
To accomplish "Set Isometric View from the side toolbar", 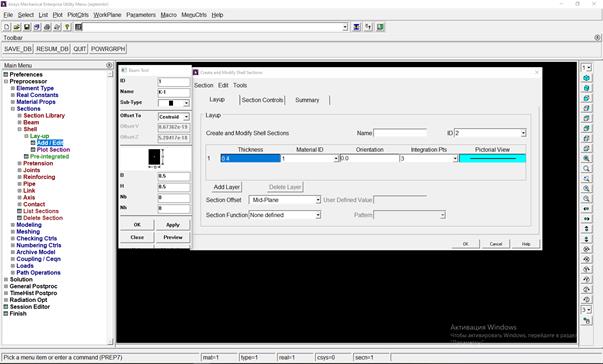I will [586, 78].
